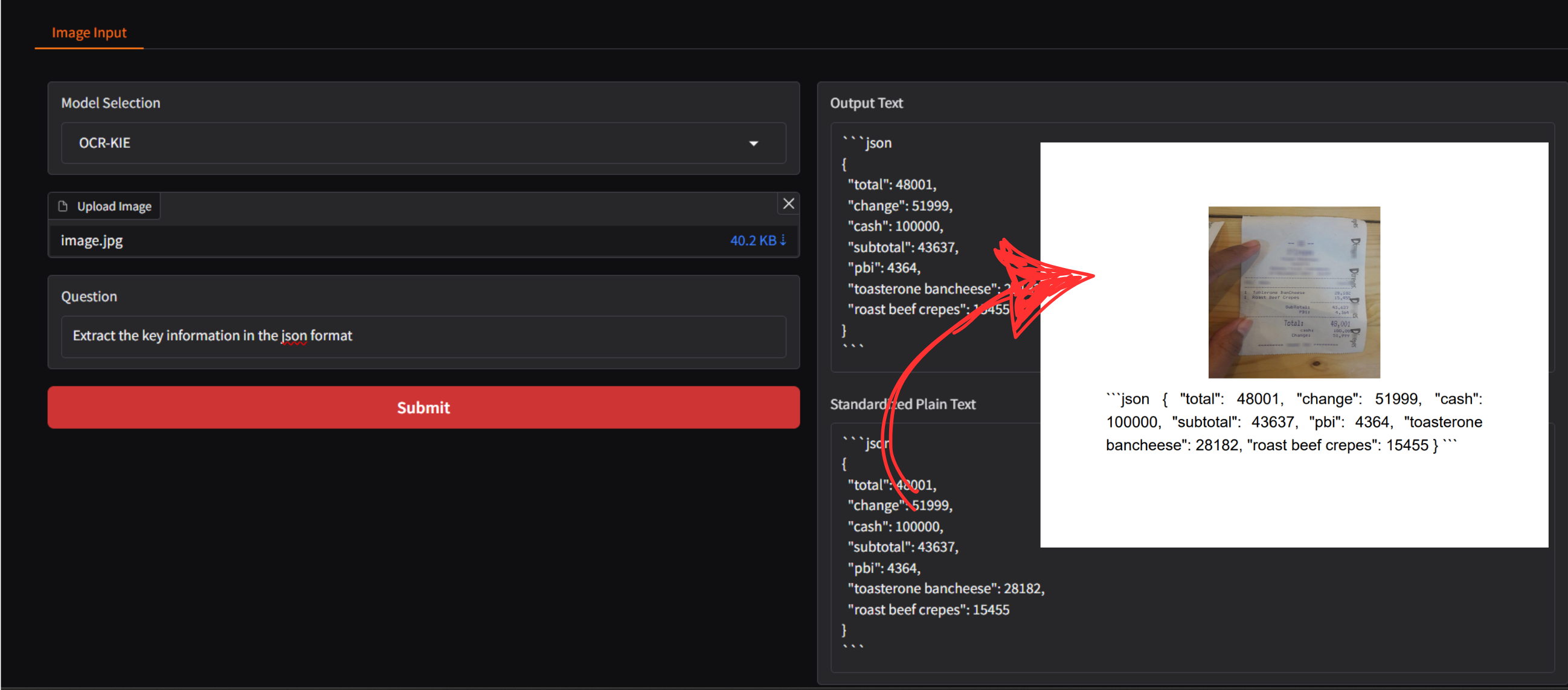Image resolution: width=1568 pixels, height=690 pixels.
Task: Click the Upload Image file icon
Action: coord(63,206)
